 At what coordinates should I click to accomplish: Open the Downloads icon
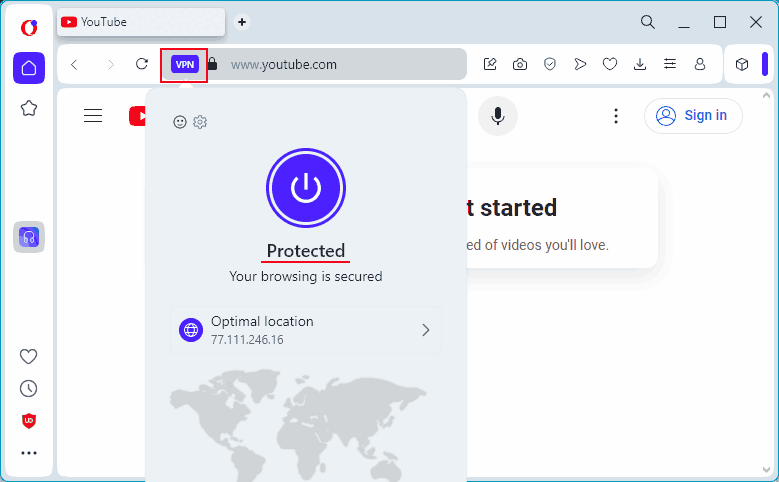640,64
